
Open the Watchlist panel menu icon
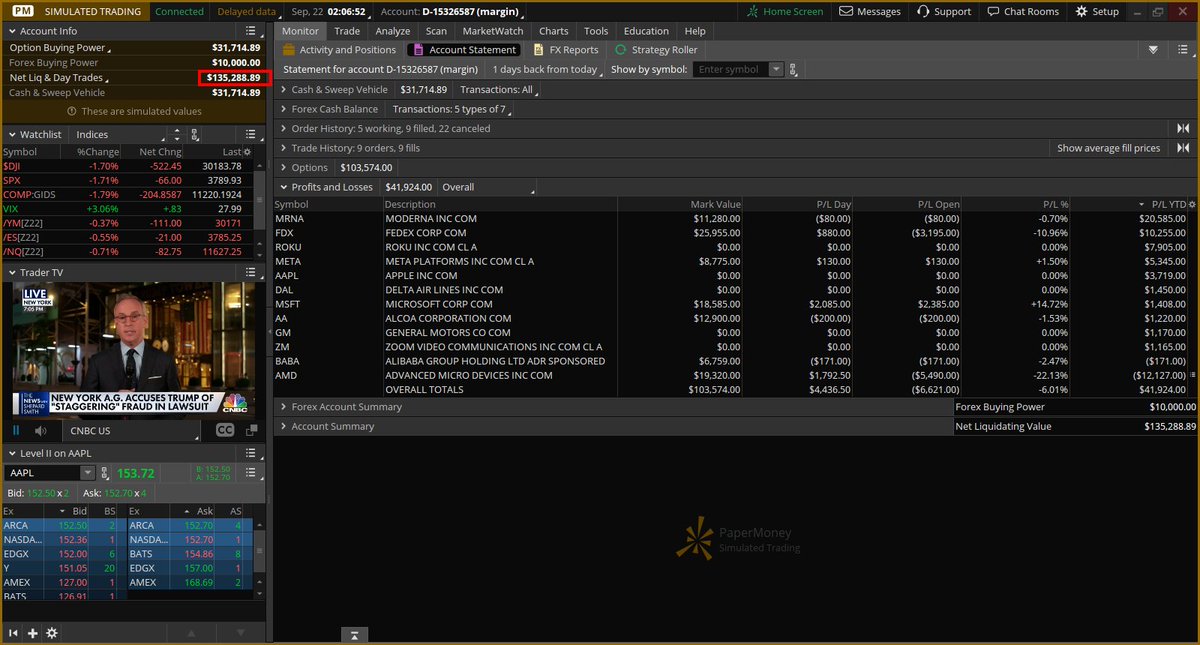click(252, 134)
